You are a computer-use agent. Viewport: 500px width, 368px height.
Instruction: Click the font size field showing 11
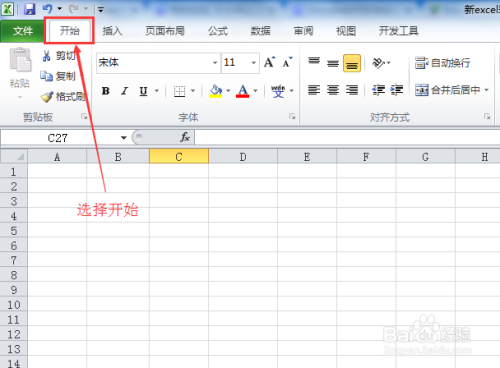[x=235, y=63]
